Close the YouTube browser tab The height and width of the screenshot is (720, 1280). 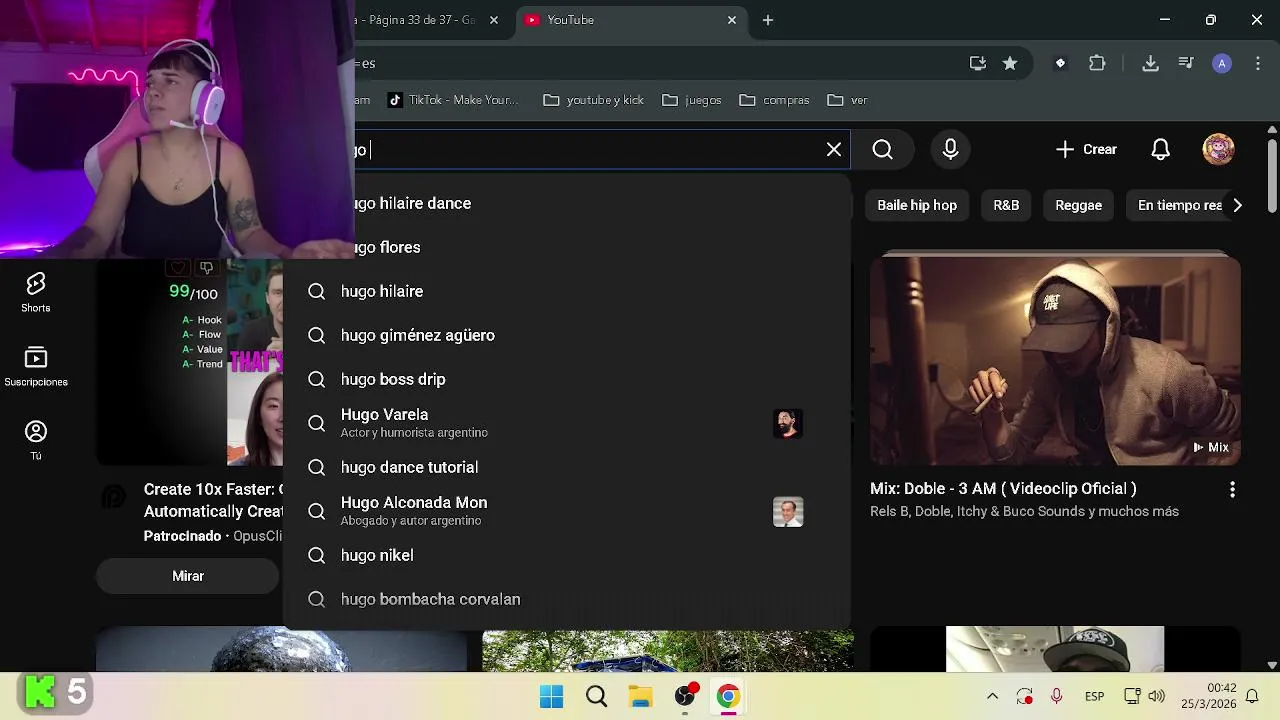point(732,20)
